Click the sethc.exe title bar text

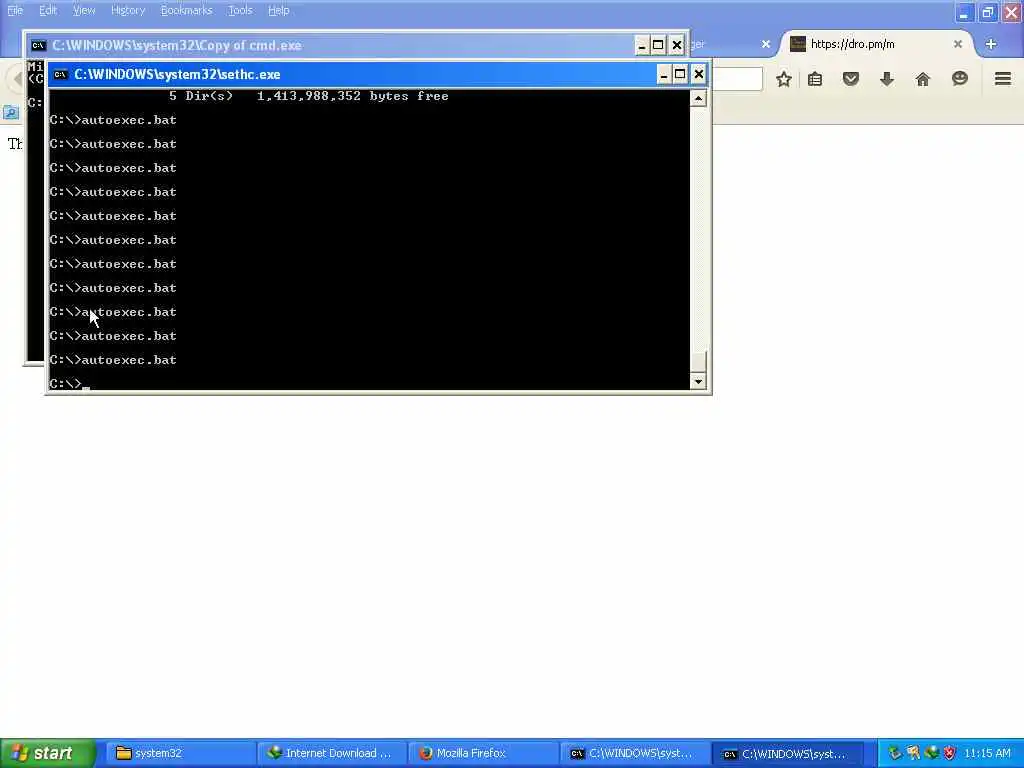pos(177,74)
